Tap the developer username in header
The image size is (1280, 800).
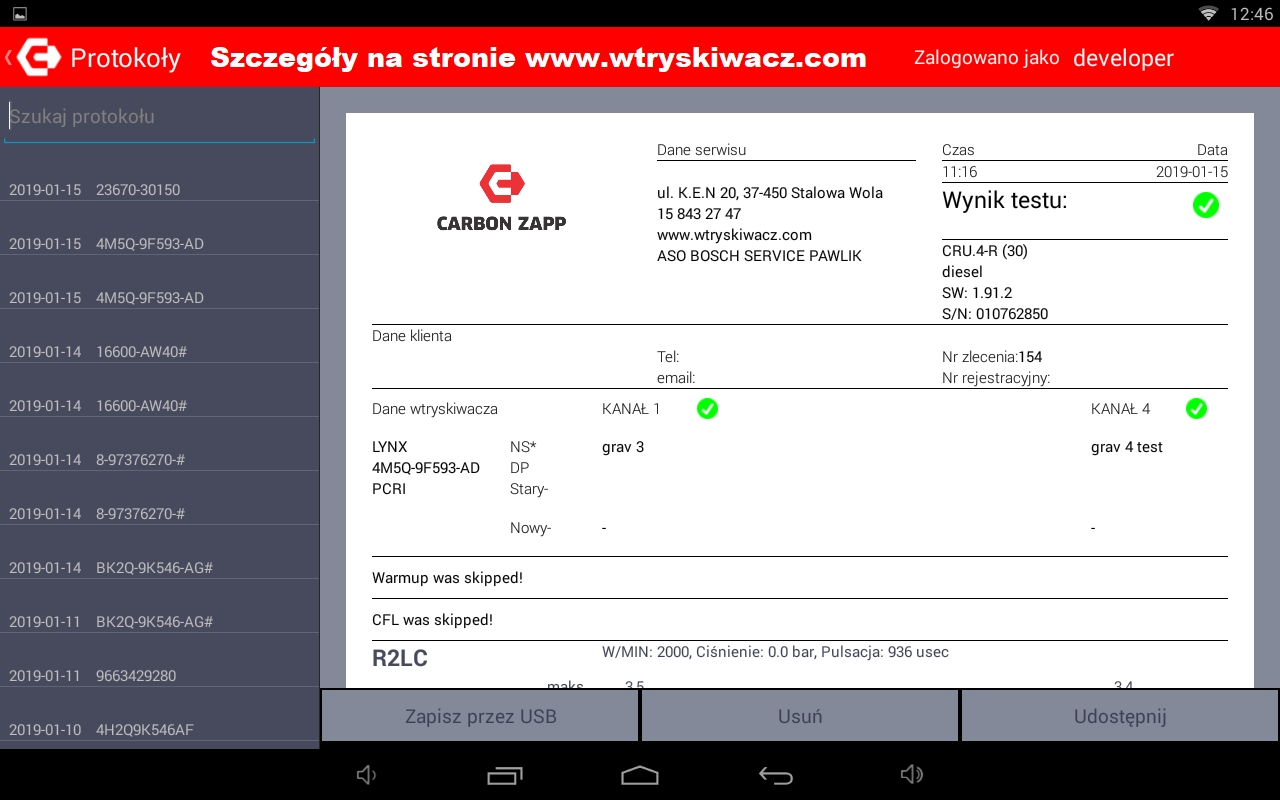click(1123, 58)
